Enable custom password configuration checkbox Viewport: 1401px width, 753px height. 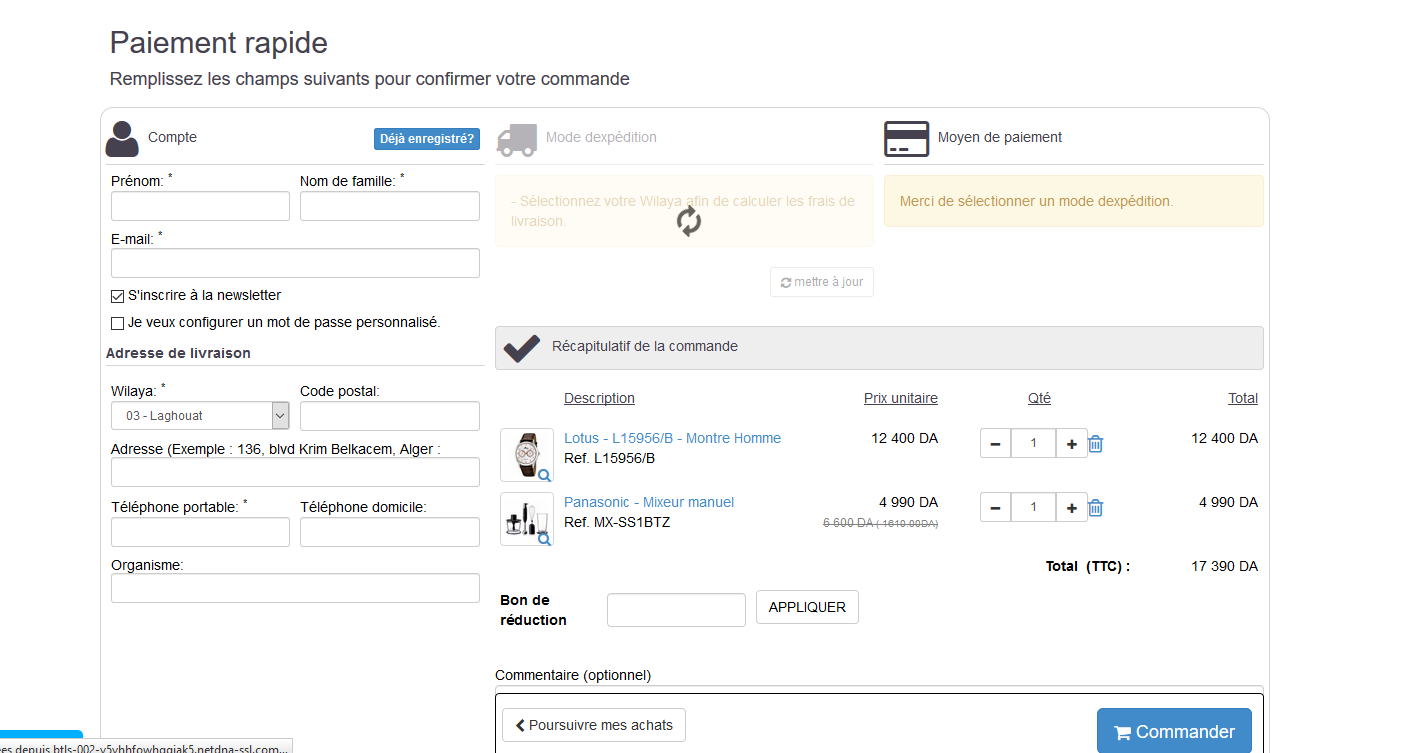118,323
